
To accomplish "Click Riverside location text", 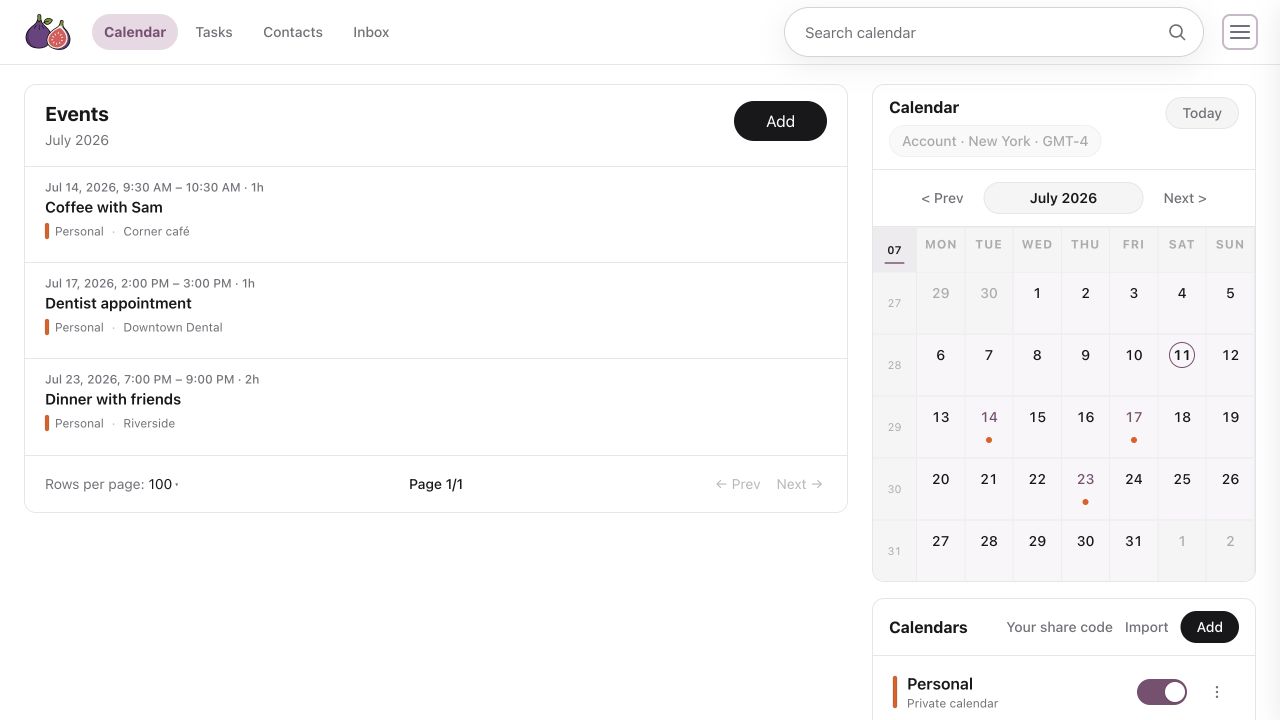I will coord(149,423).
